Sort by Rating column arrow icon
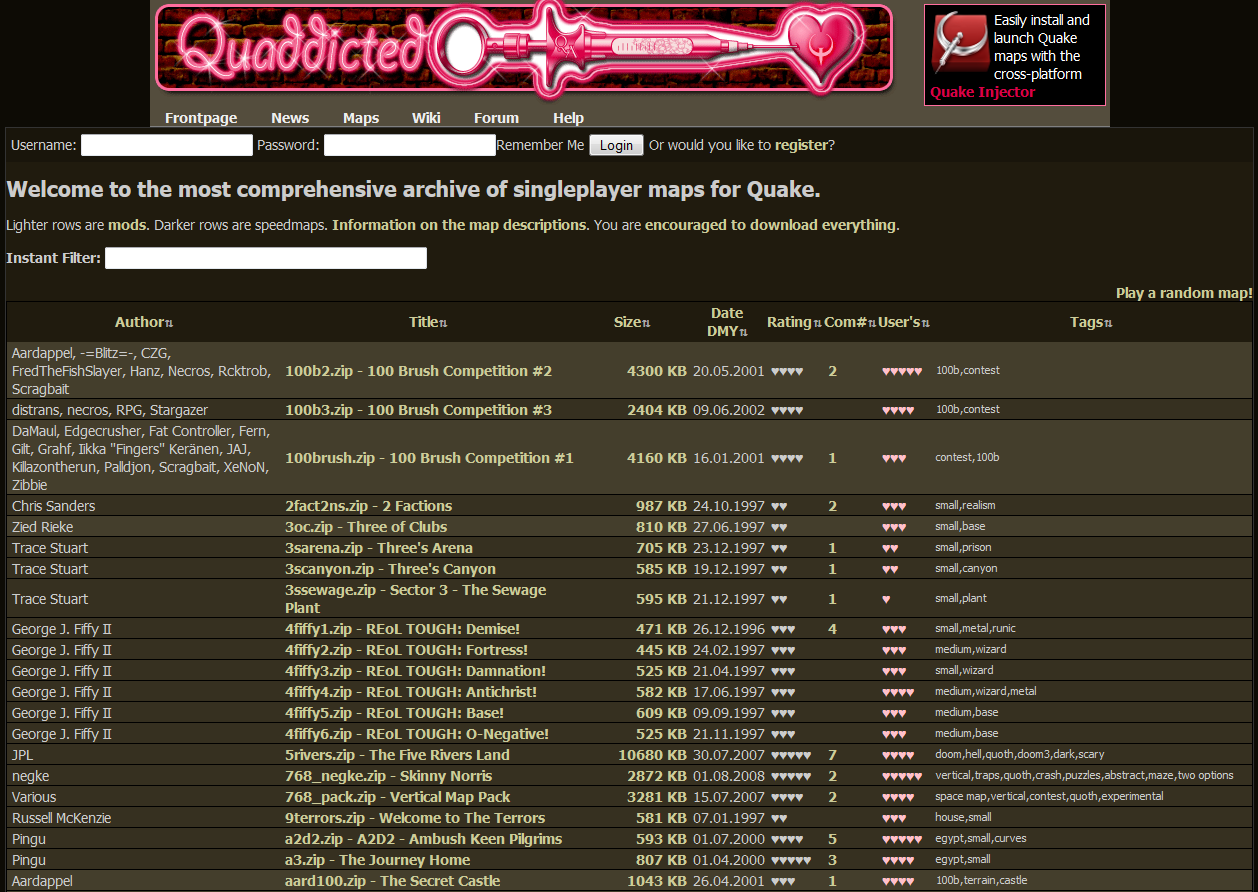 [x=817, y=323]
